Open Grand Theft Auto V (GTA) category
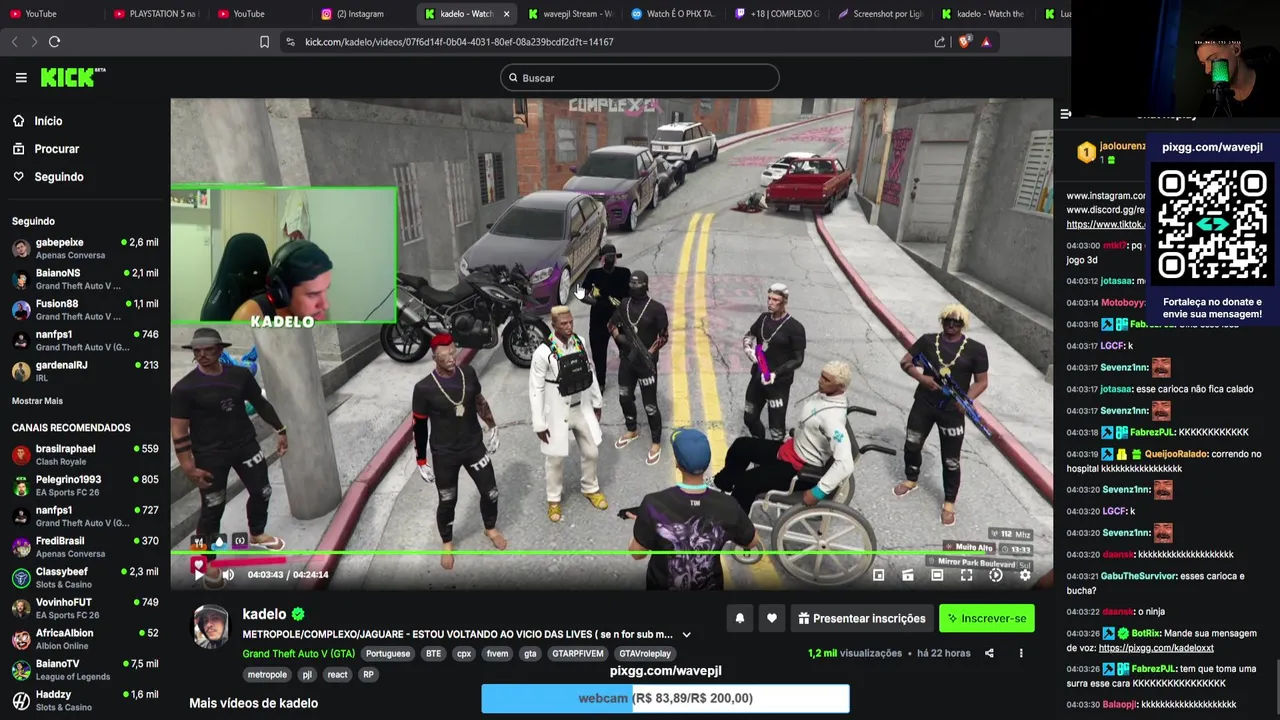This screenshot has height=720, width=1280. click(x=298, y=654)
